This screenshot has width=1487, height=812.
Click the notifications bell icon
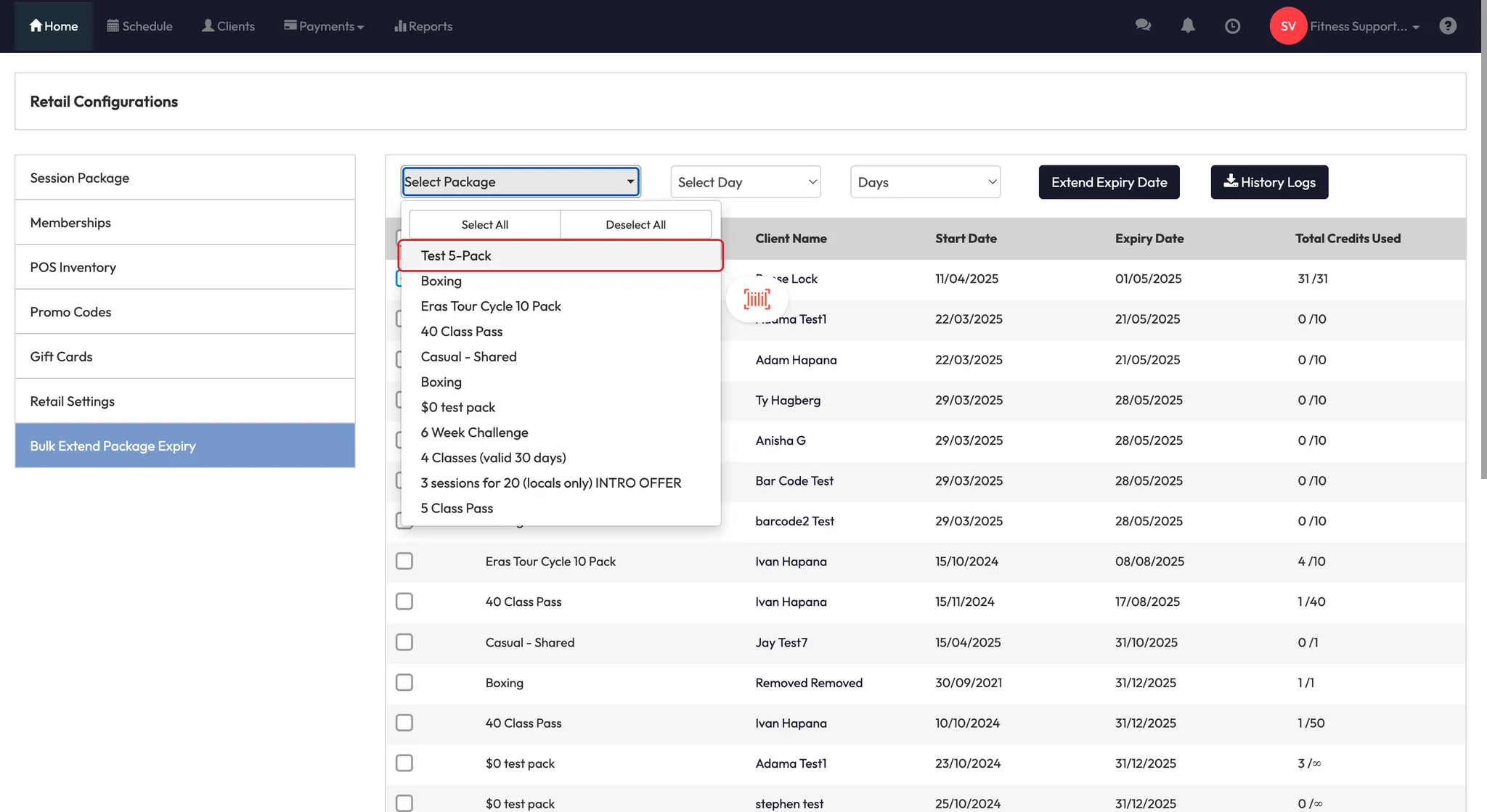click(x=1188, y=25)
